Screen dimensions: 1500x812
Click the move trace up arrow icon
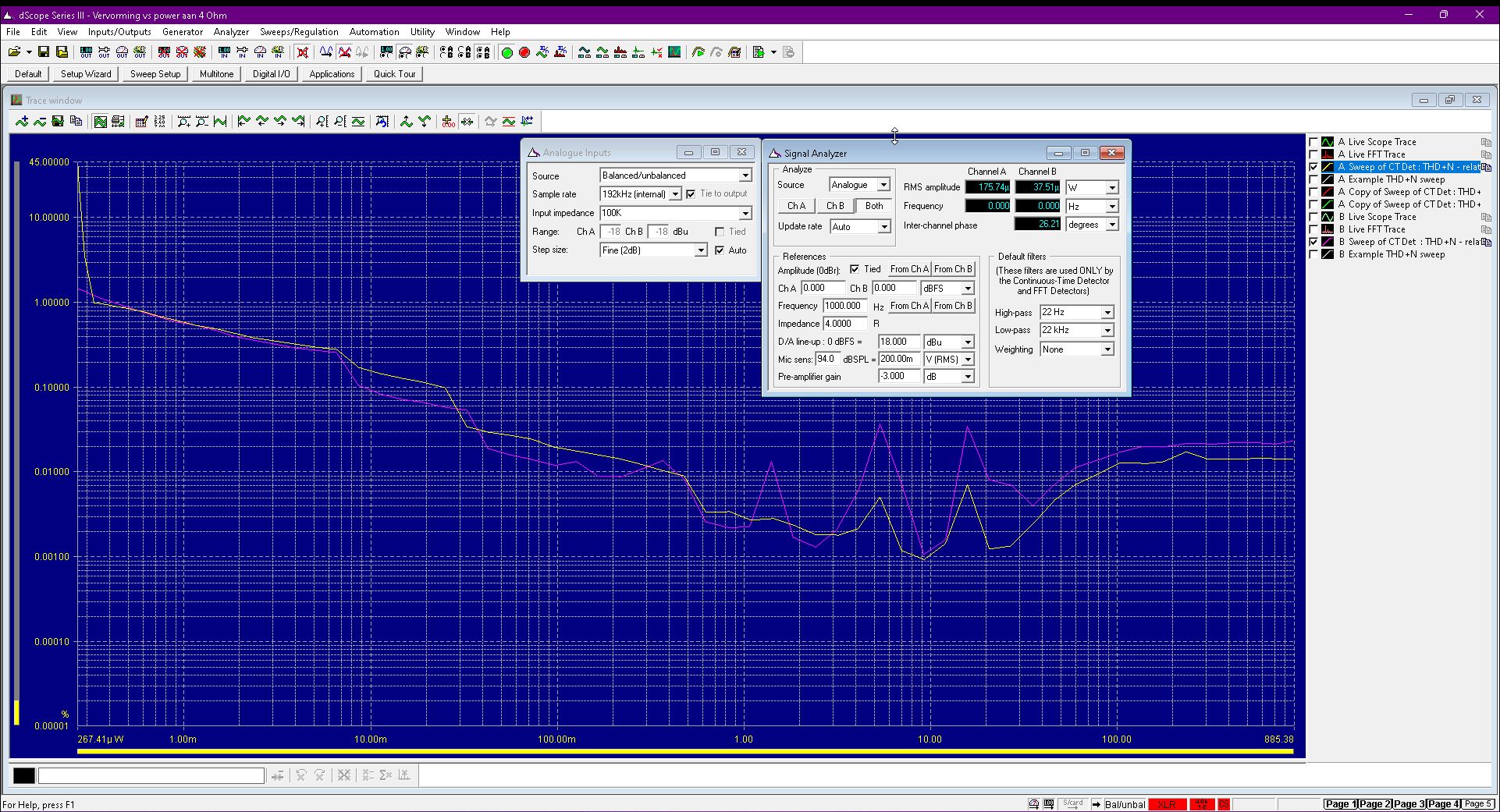click(x=406, y=121)
